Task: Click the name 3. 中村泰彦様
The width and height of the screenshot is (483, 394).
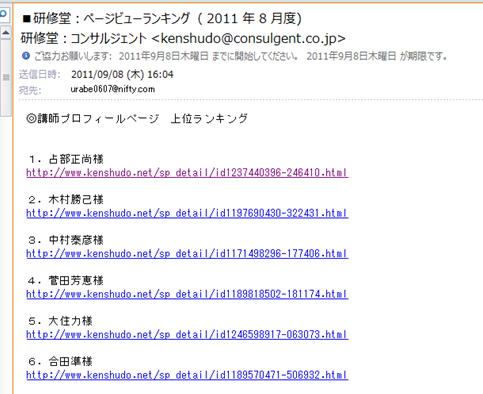Action: tap(66, 240)
